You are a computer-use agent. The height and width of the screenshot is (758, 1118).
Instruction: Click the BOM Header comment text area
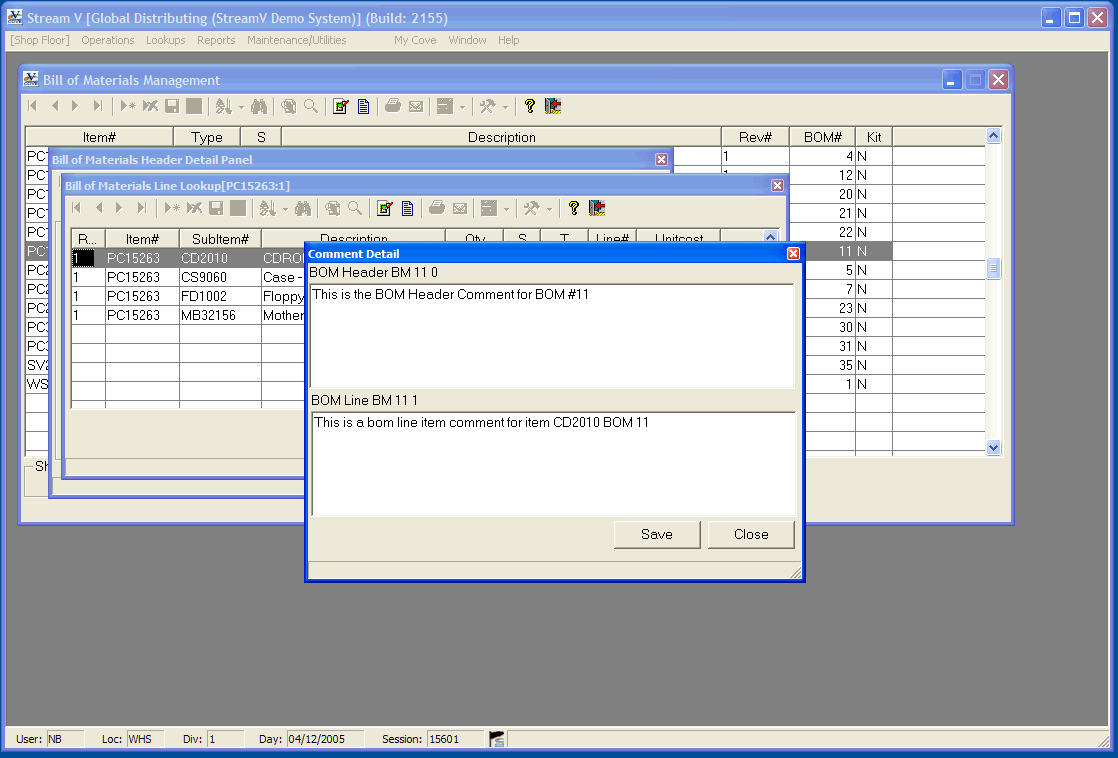[x=553, y=336]
